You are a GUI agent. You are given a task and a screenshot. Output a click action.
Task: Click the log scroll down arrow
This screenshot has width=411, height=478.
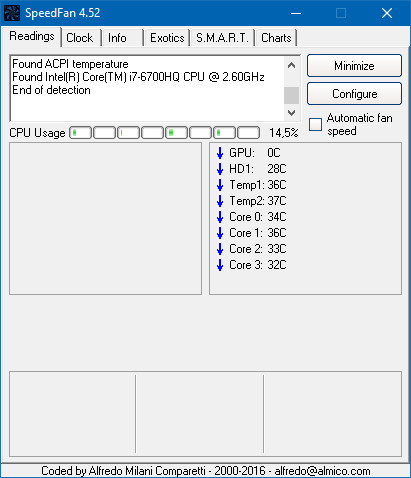(291, 113)
